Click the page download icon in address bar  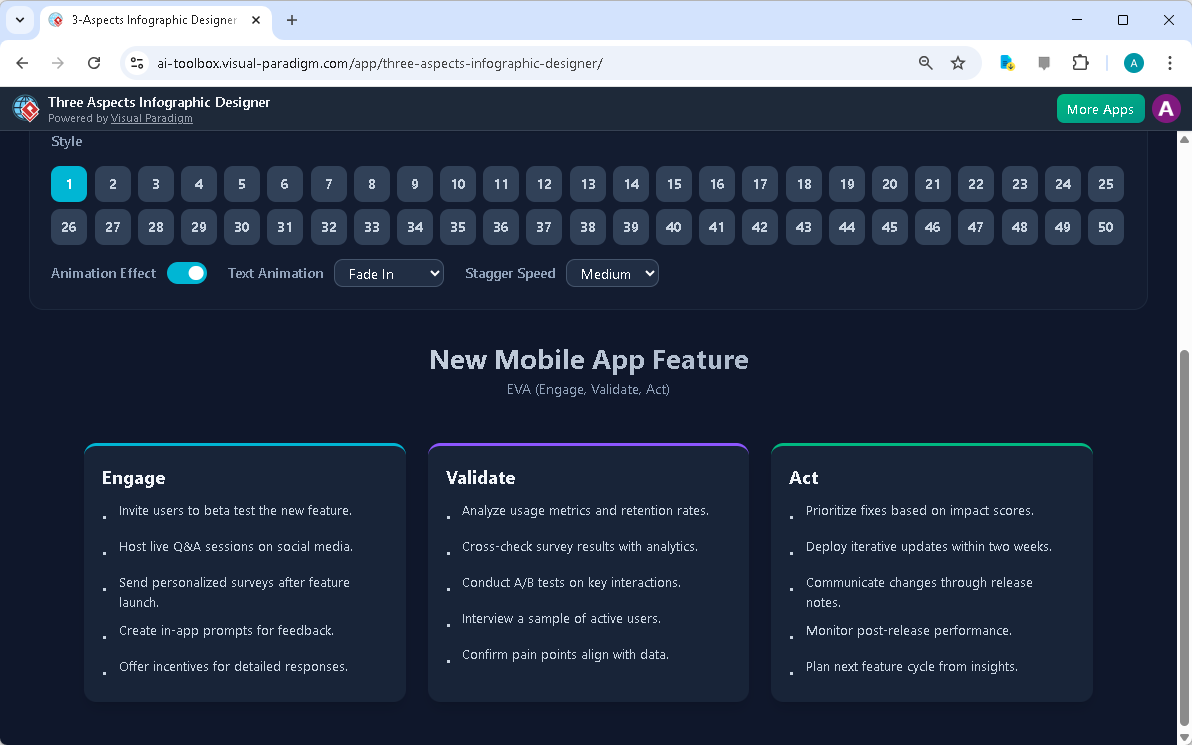coord(1006,62)
